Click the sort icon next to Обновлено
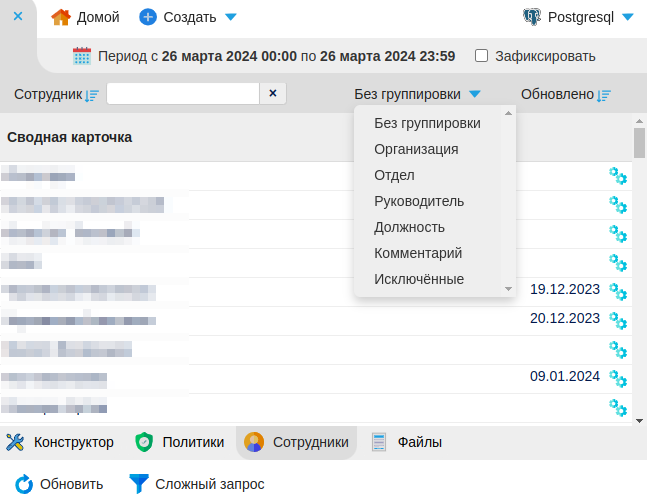This screenshot has width=647, height=501. 604,95
